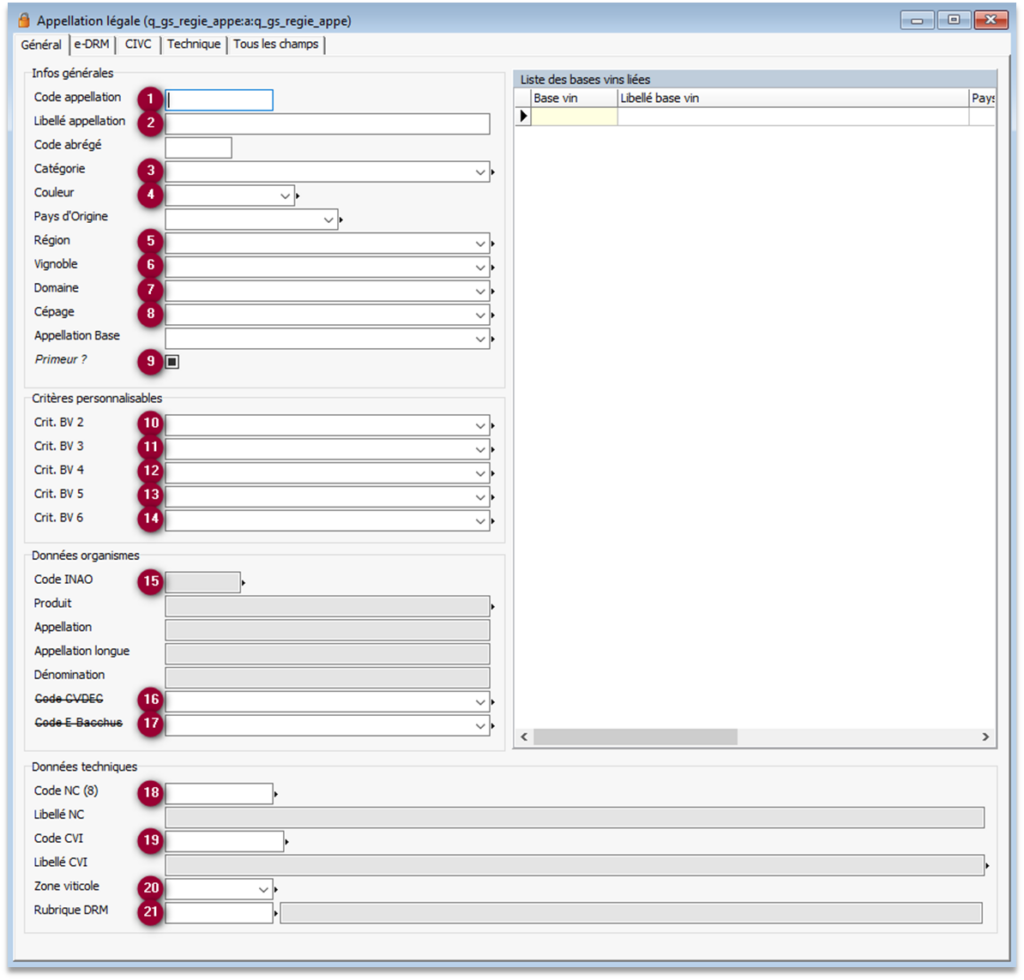Expand the Catégorie dropdown
Viewport: 1024px width, 980px height.
click(480, 172)
